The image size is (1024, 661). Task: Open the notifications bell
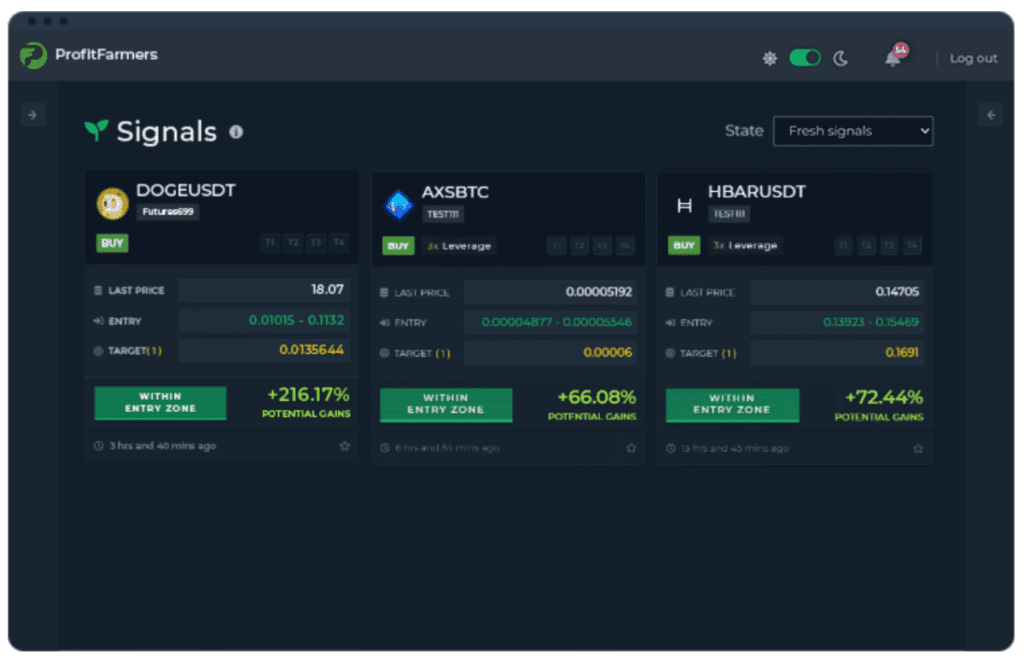(x=893, y=59)
